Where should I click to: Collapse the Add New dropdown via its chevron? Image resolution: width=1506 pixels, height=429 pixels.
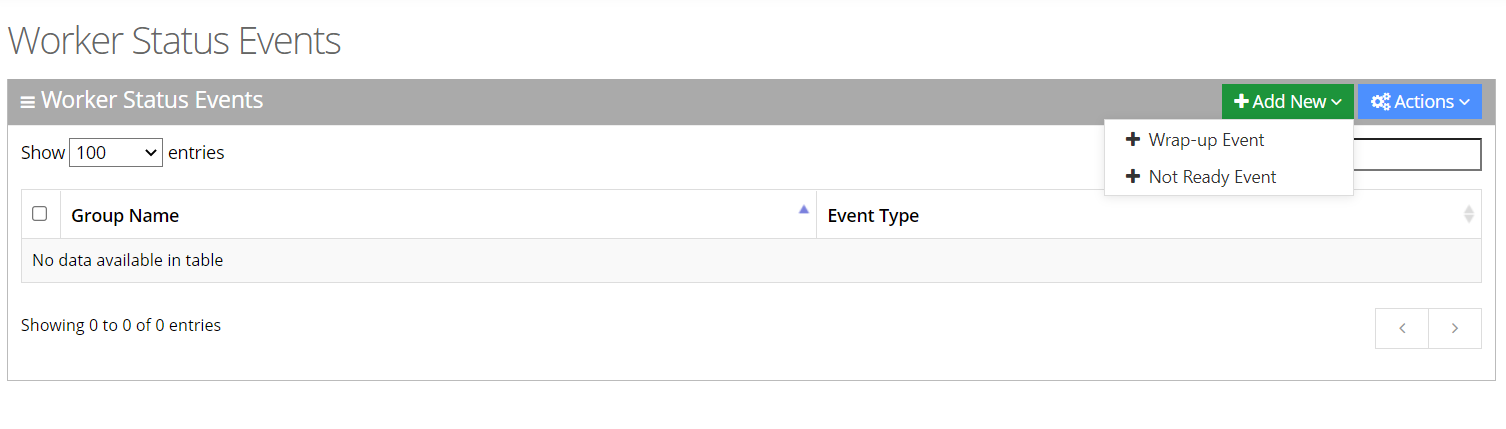[1337, 102]
